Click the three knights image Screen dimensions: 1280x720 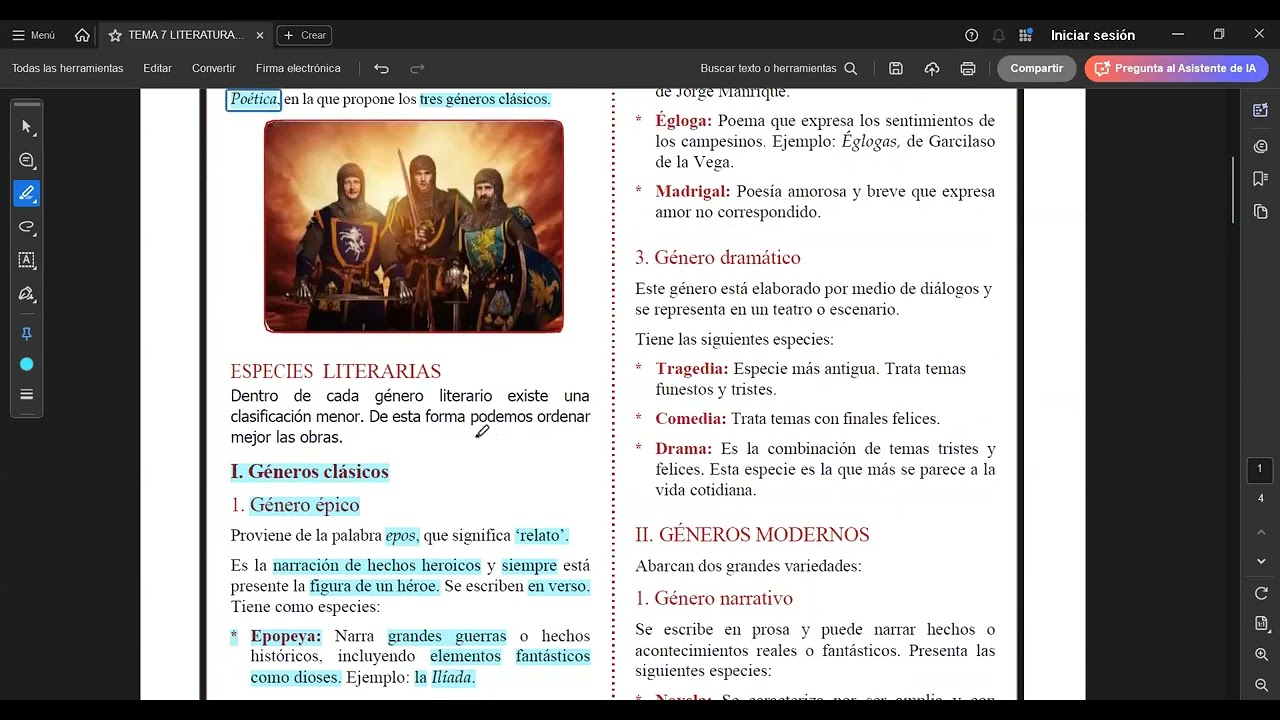[414, 226]
